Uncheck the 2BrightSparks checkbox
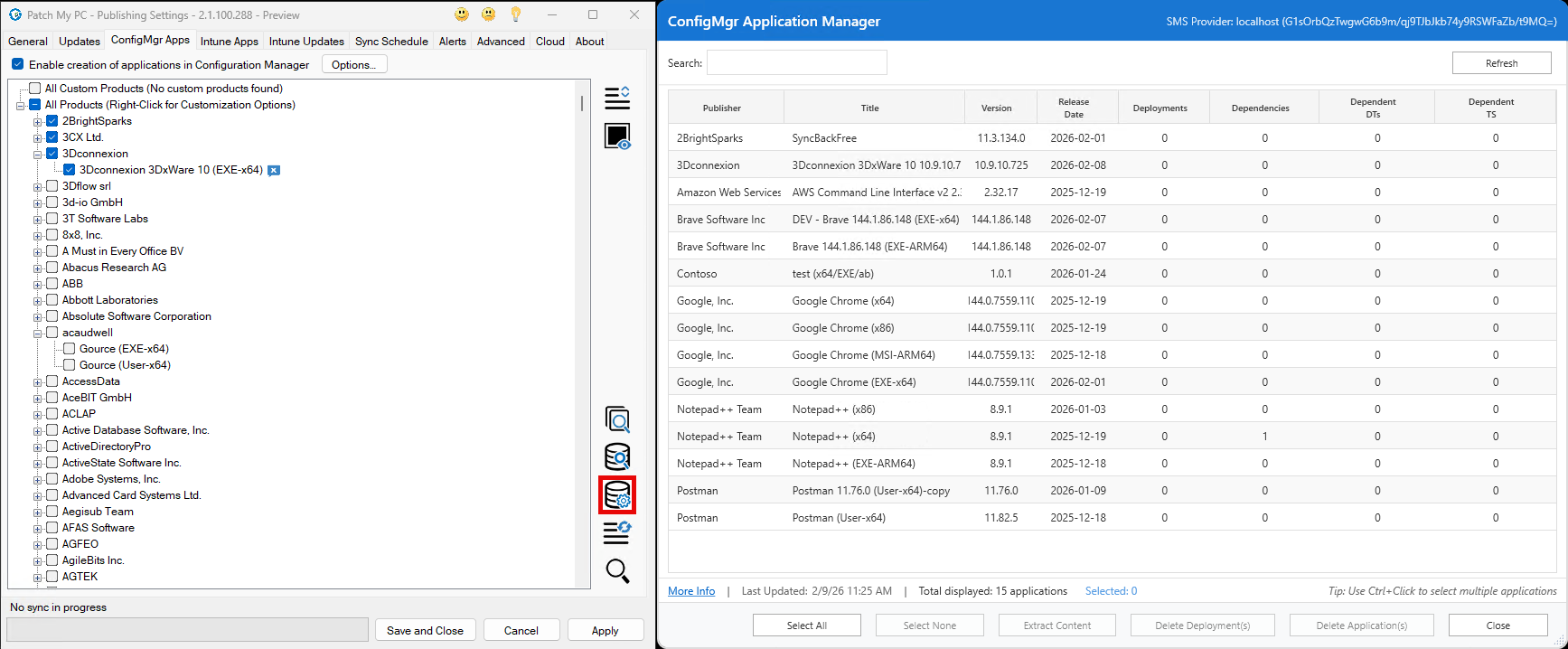 [x=52, y=120]
